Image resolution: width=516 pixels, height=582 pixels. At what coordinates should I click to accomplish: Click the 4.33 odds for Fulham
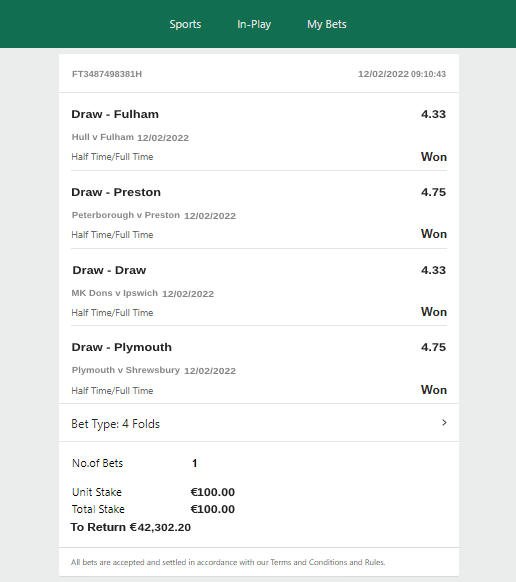click(433, 114)
